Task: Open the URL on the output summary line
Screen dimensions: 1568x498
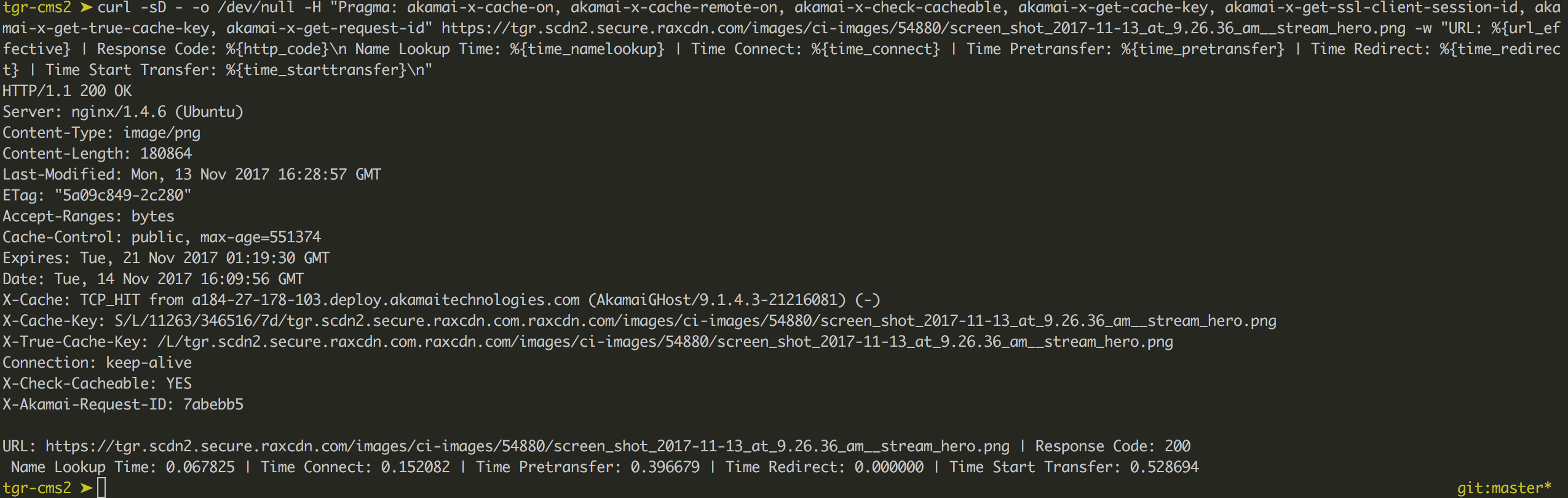Action: [527, 446]
